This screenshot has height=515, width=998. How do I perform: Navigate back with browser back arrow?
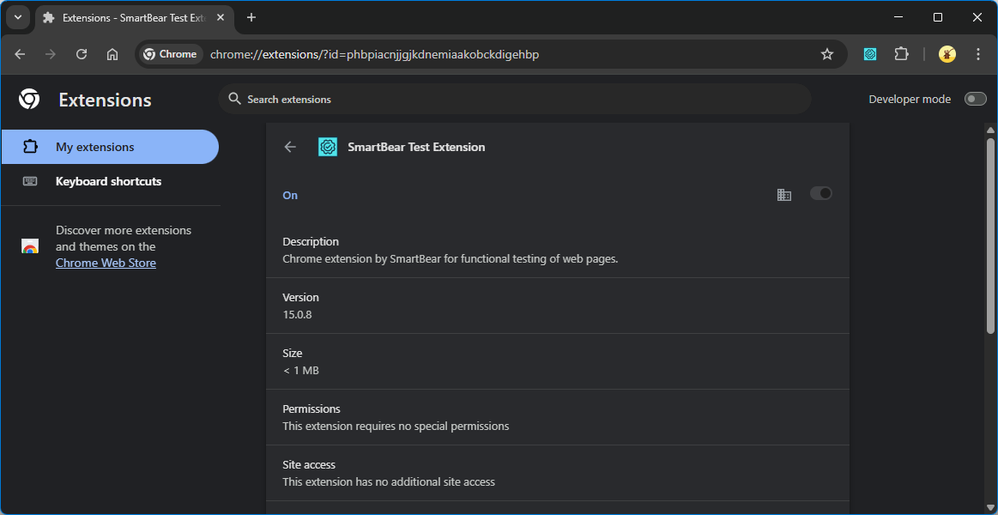20,54
